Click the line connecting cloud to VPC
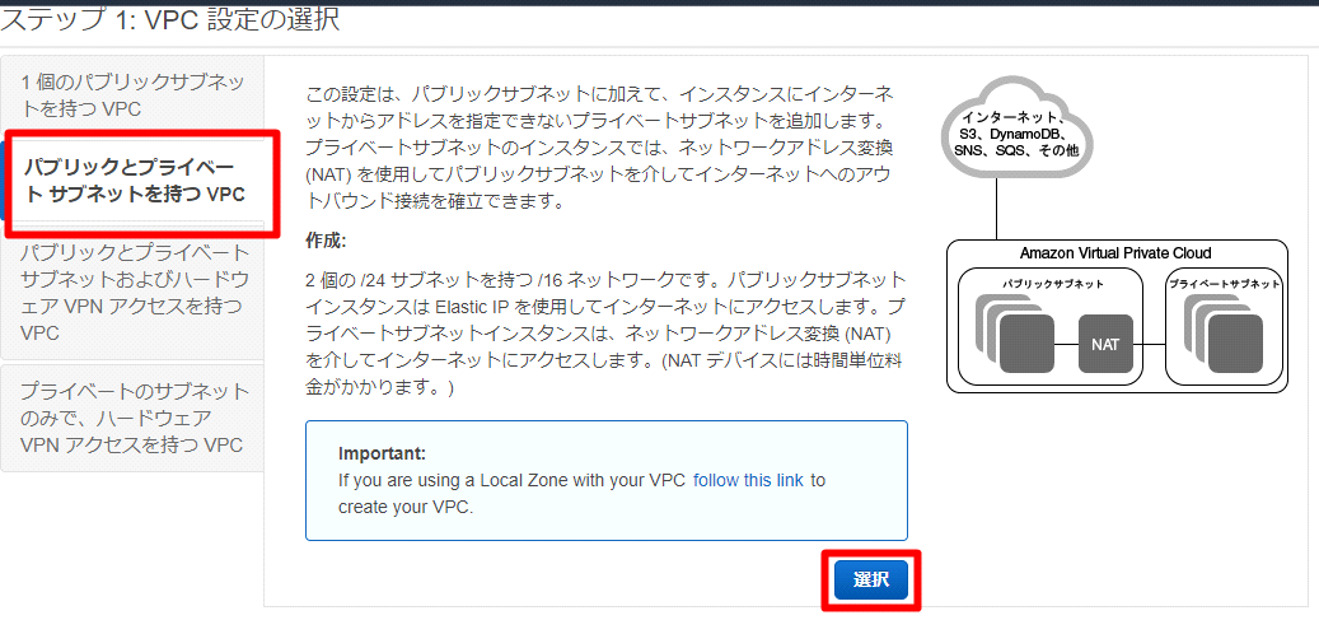The image size is (1319, 620). click(x=997, y=209)
